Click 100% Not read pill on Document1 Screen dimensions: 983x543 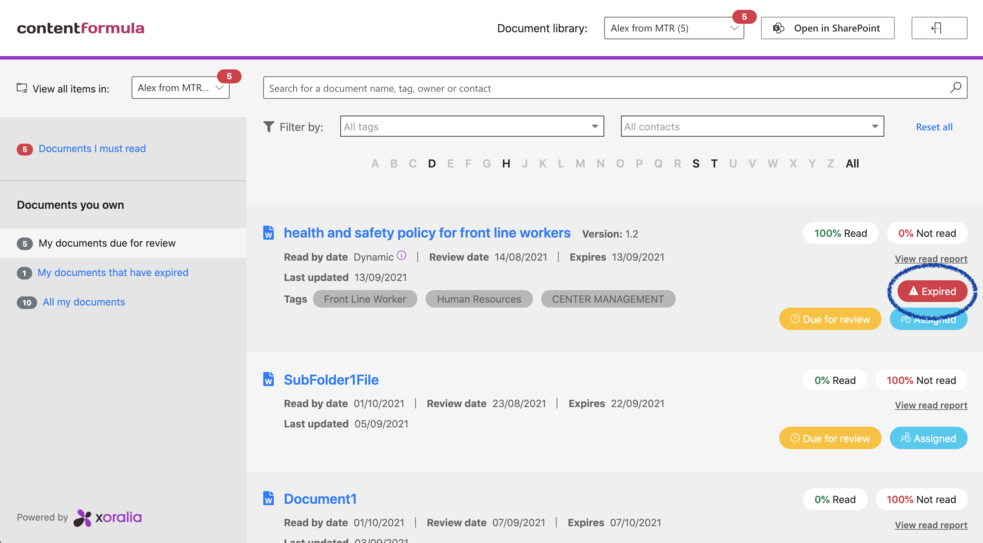921,499
